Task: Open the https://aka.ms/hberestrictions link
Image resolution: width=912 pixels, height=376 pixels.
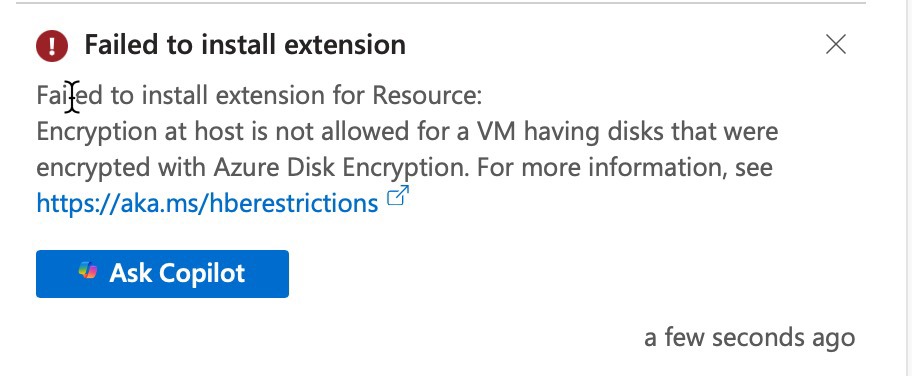Action: (x=207, y=203)
